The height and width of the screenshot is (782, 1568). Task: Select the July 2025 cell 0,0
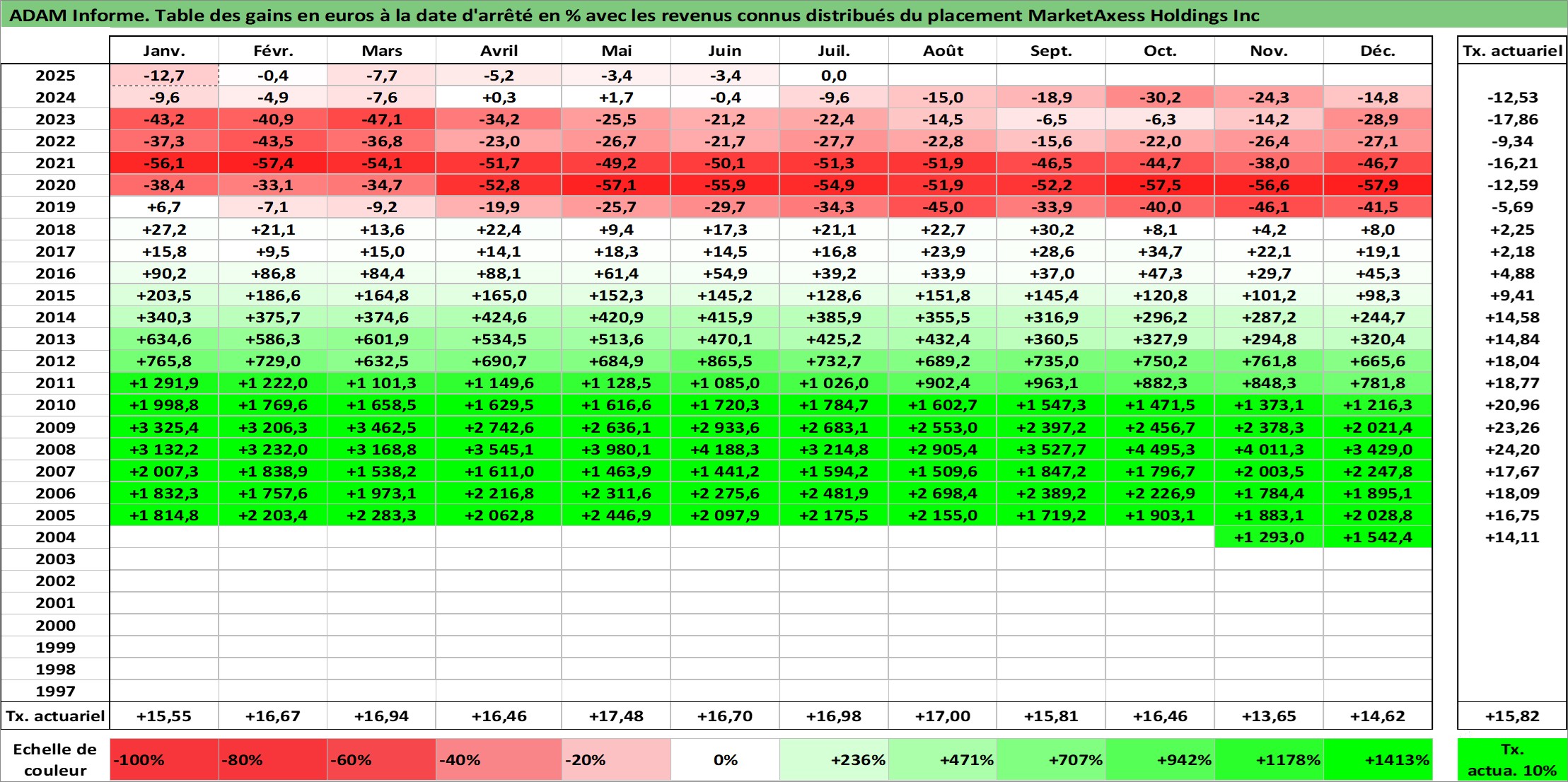(834, 76)
